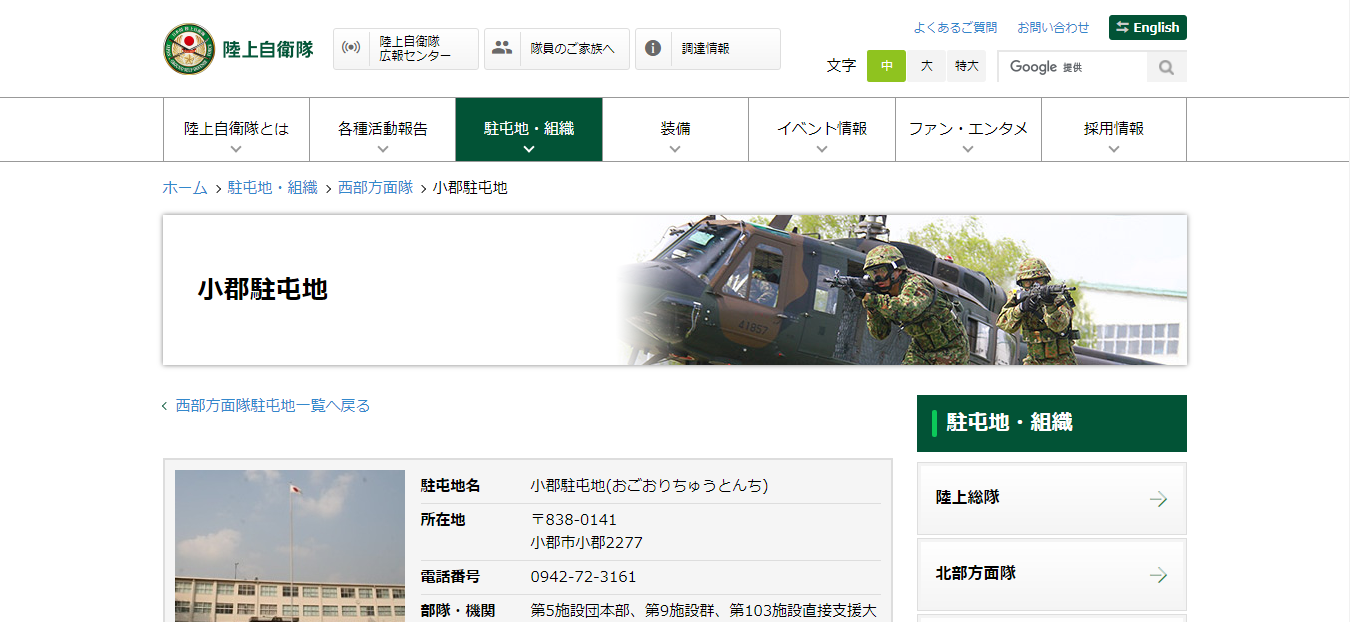Click the 小郡駐屯地 breadcrumb current page
The image size is (1350, 622).
point(470,187)
